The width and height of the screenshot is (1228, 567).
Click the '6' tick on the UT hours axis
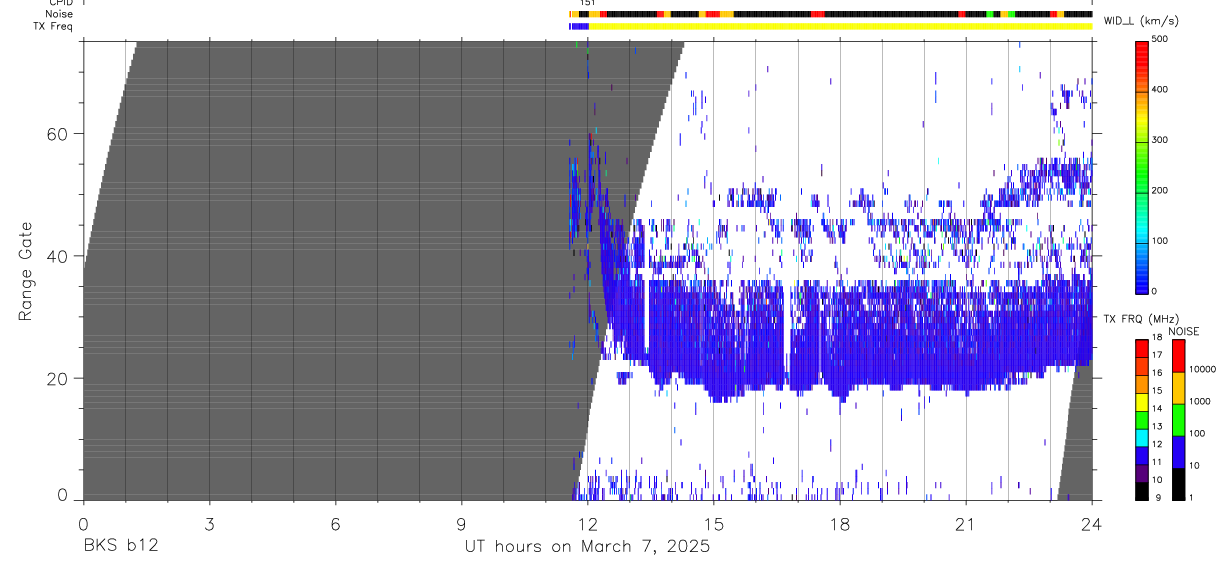pos(335,523)
